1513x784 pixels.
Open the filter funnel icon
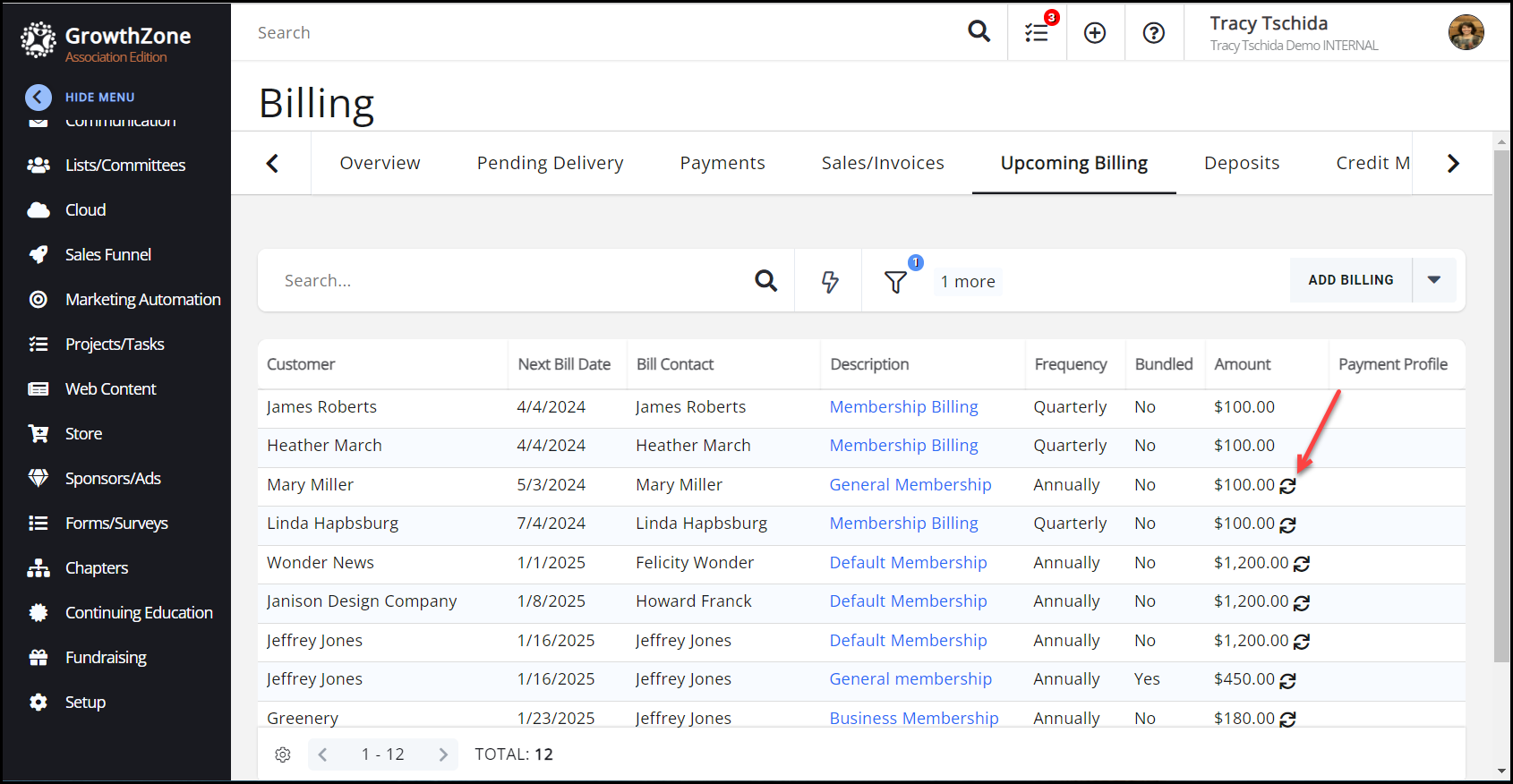(895, 282)
